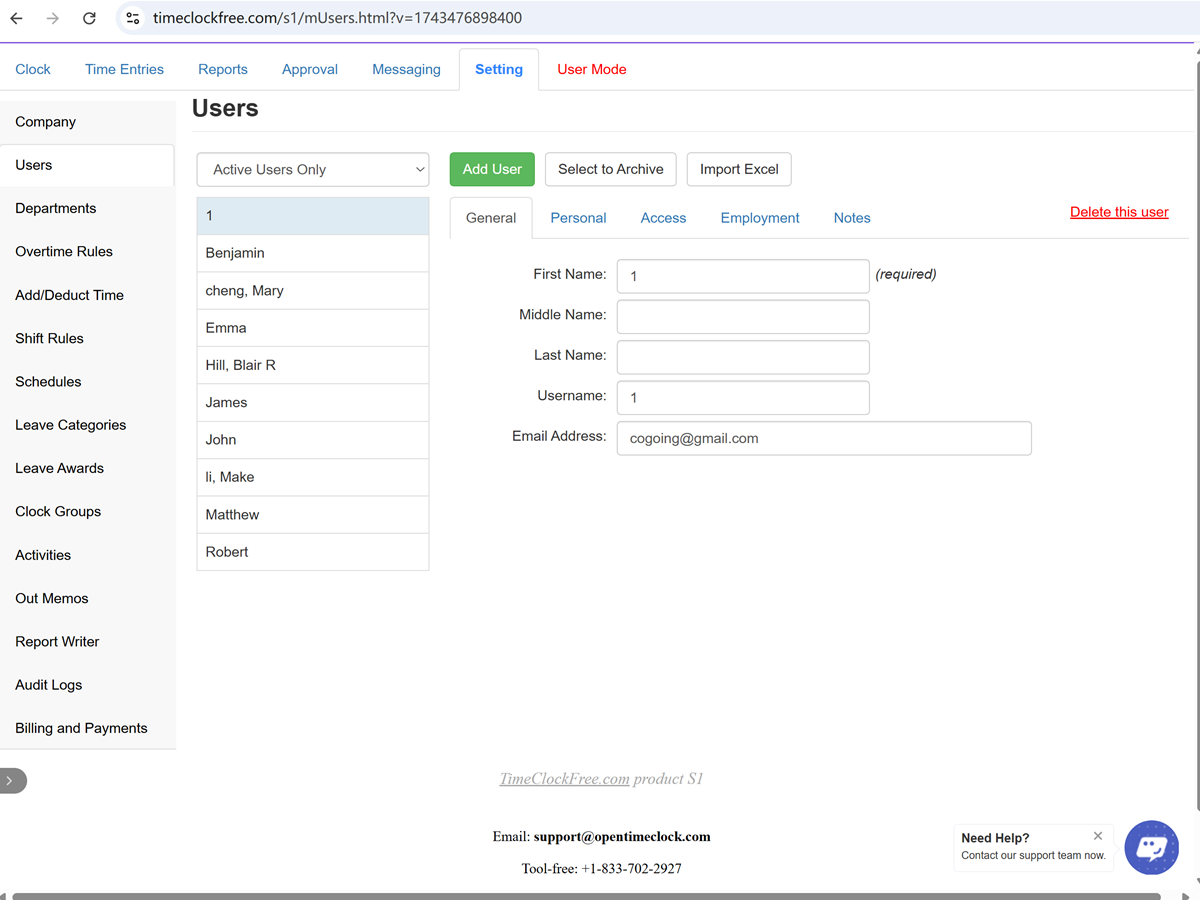Switch to Time Entries tab
Image resolution: width=1200 pixels, height=900 pixels.
tap(124, 69)
